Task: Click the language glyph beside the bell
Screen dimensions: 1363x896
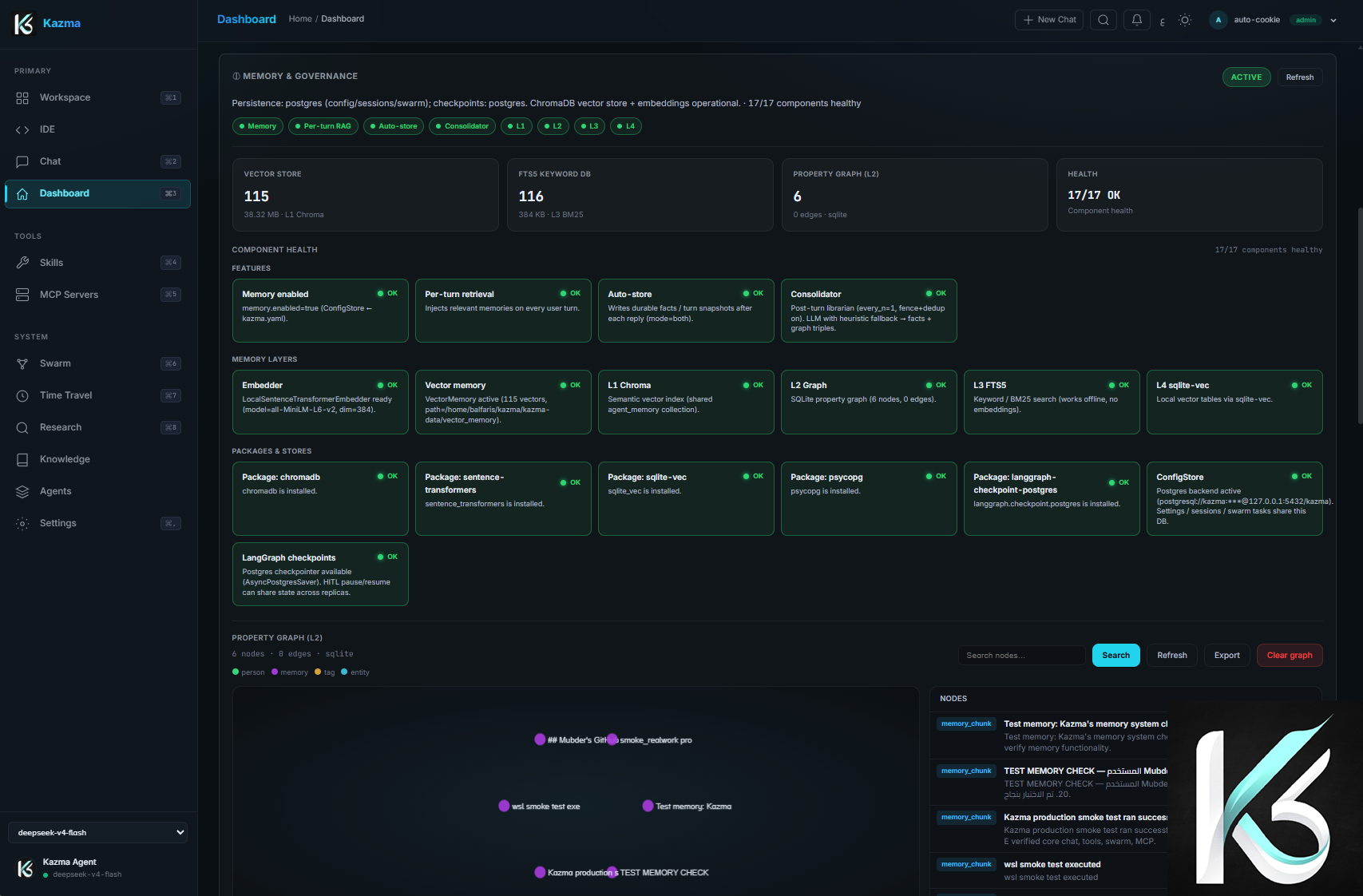Action: (x=1163, y=22)
